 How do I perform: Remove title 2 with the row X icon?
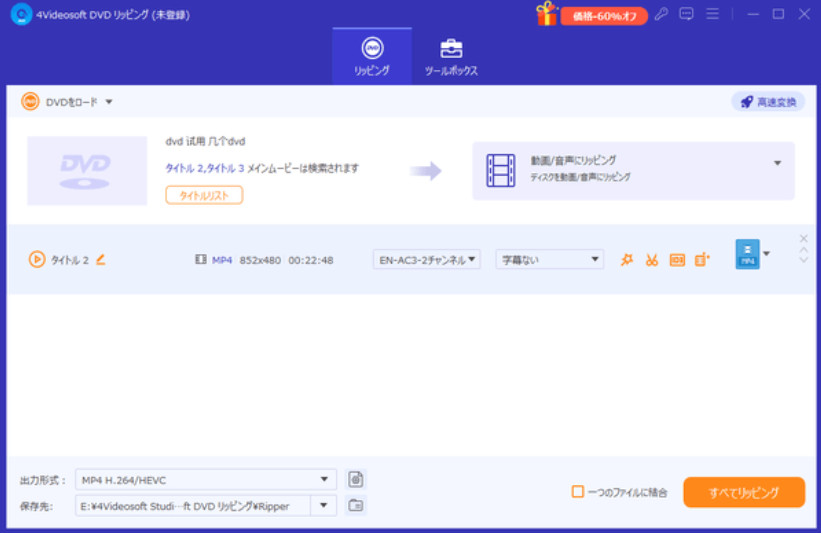[804, 239]
